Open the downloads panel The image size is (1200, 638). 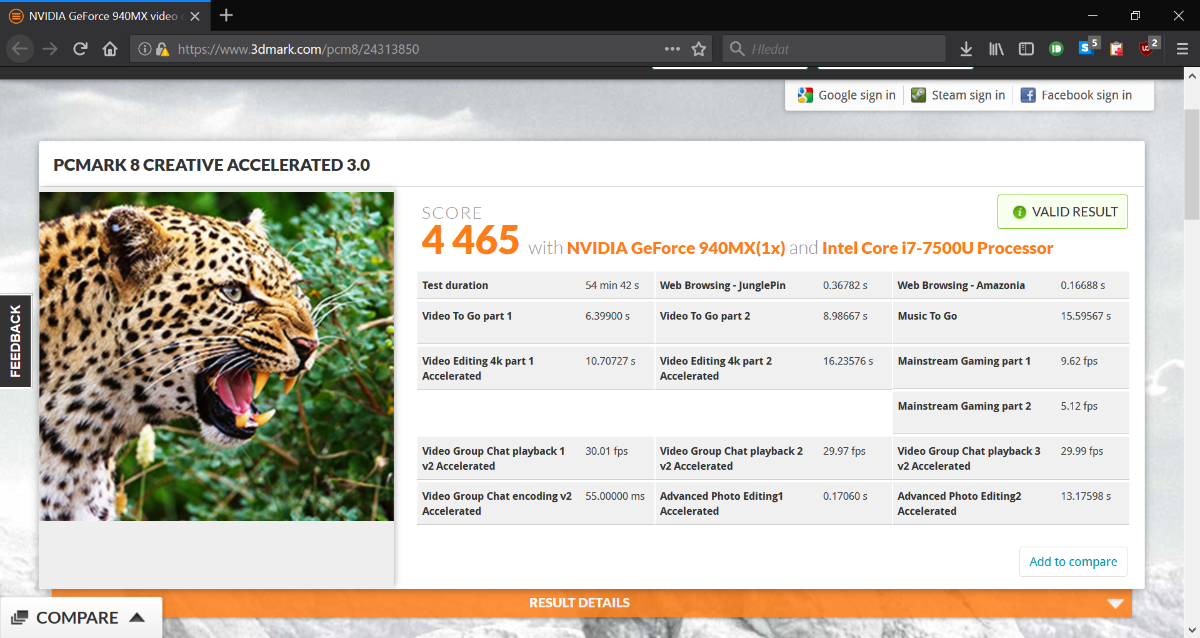click(966, 49)
